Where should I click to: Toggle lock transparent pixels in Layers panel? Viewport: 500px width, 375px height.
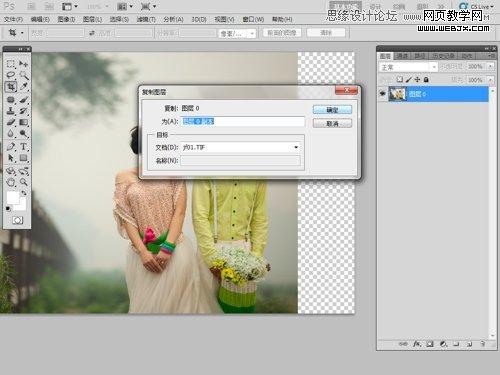tap(400, 79)
